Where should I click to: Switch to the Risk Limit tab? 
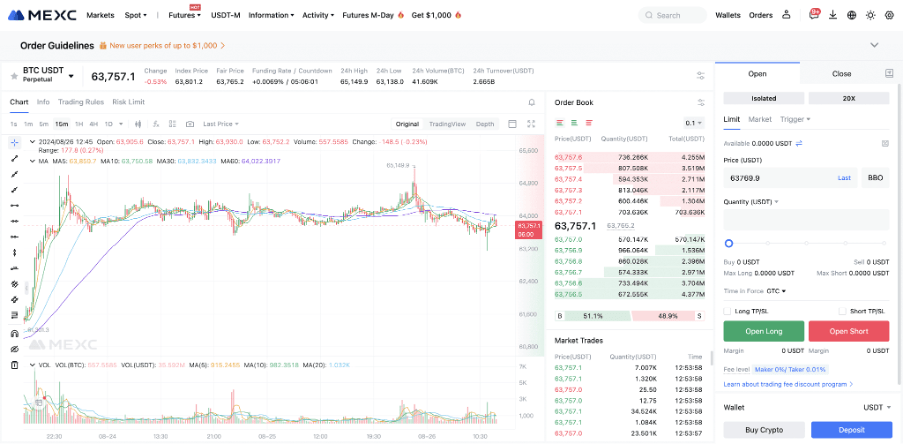[x=129, y=102]
